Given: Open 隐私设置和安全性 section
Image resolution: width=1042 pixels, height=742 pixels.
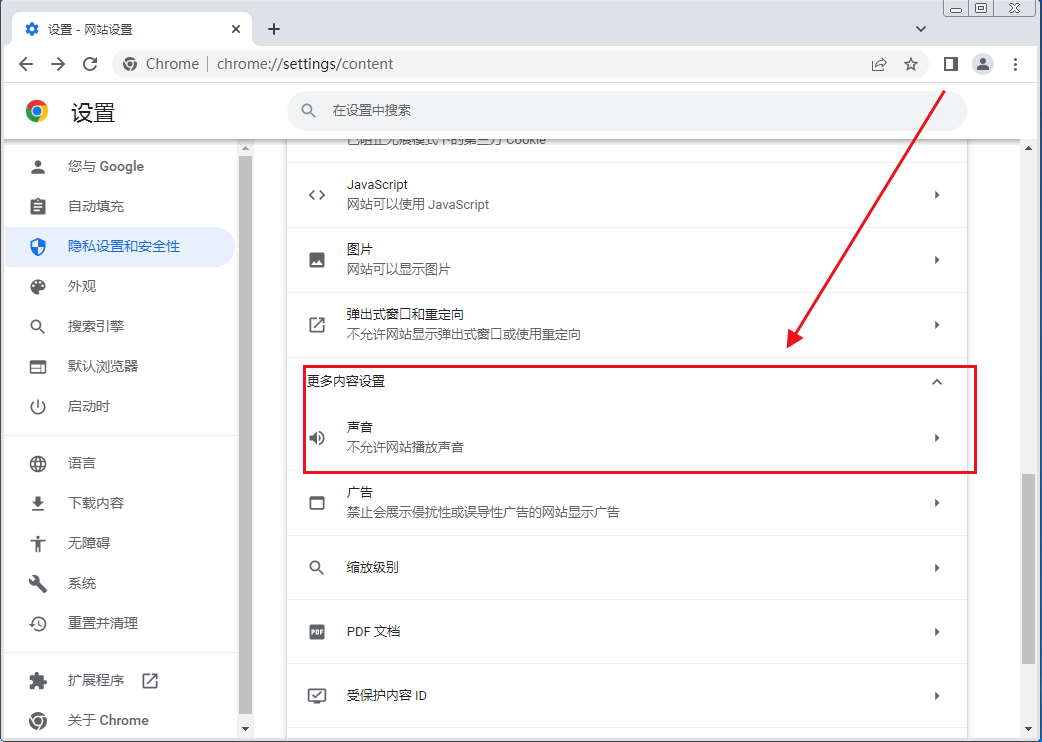Looking at the screenshot, I should (120, 246).
